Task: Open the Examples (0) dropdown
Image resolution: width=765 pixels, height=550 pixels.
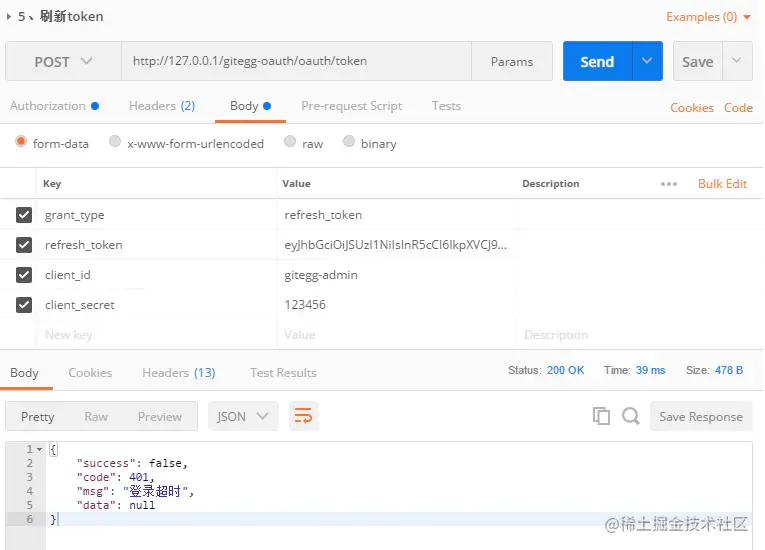Action: [x=708, y=17]
